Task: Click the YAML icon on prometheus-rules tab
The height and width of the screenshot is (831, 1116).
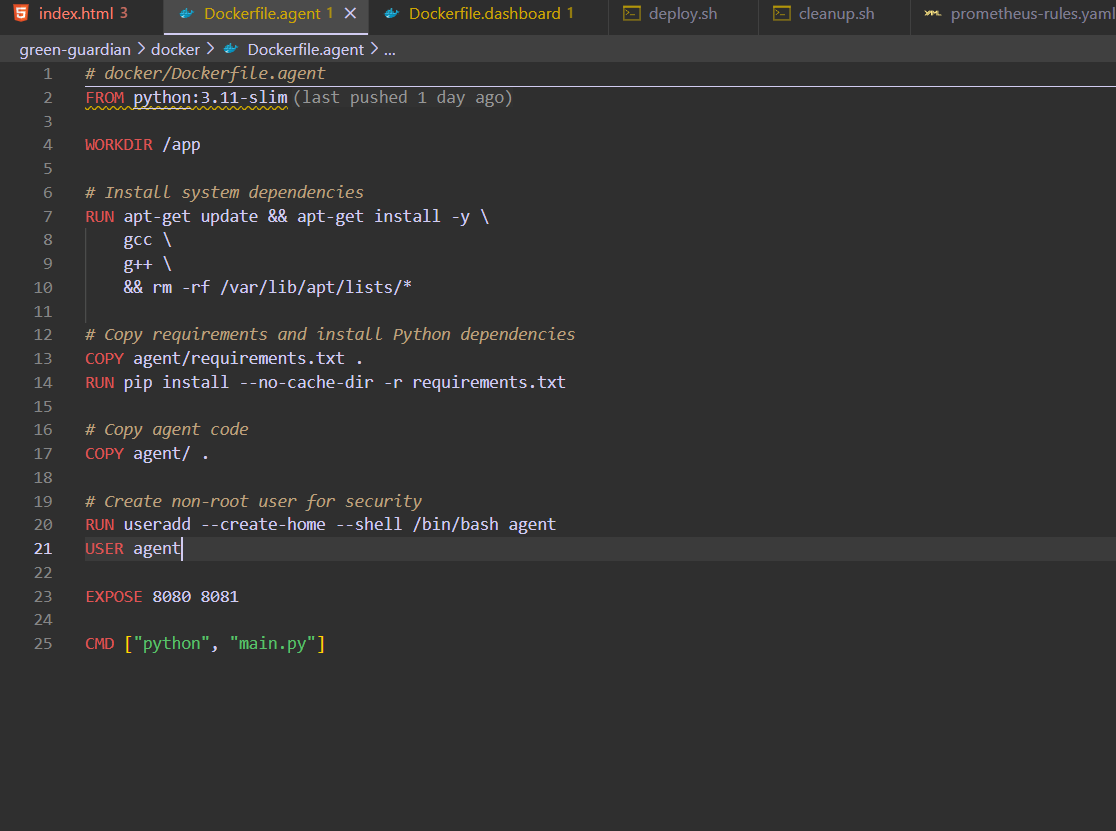Action: pyautogui.click(x=932, y=14)
